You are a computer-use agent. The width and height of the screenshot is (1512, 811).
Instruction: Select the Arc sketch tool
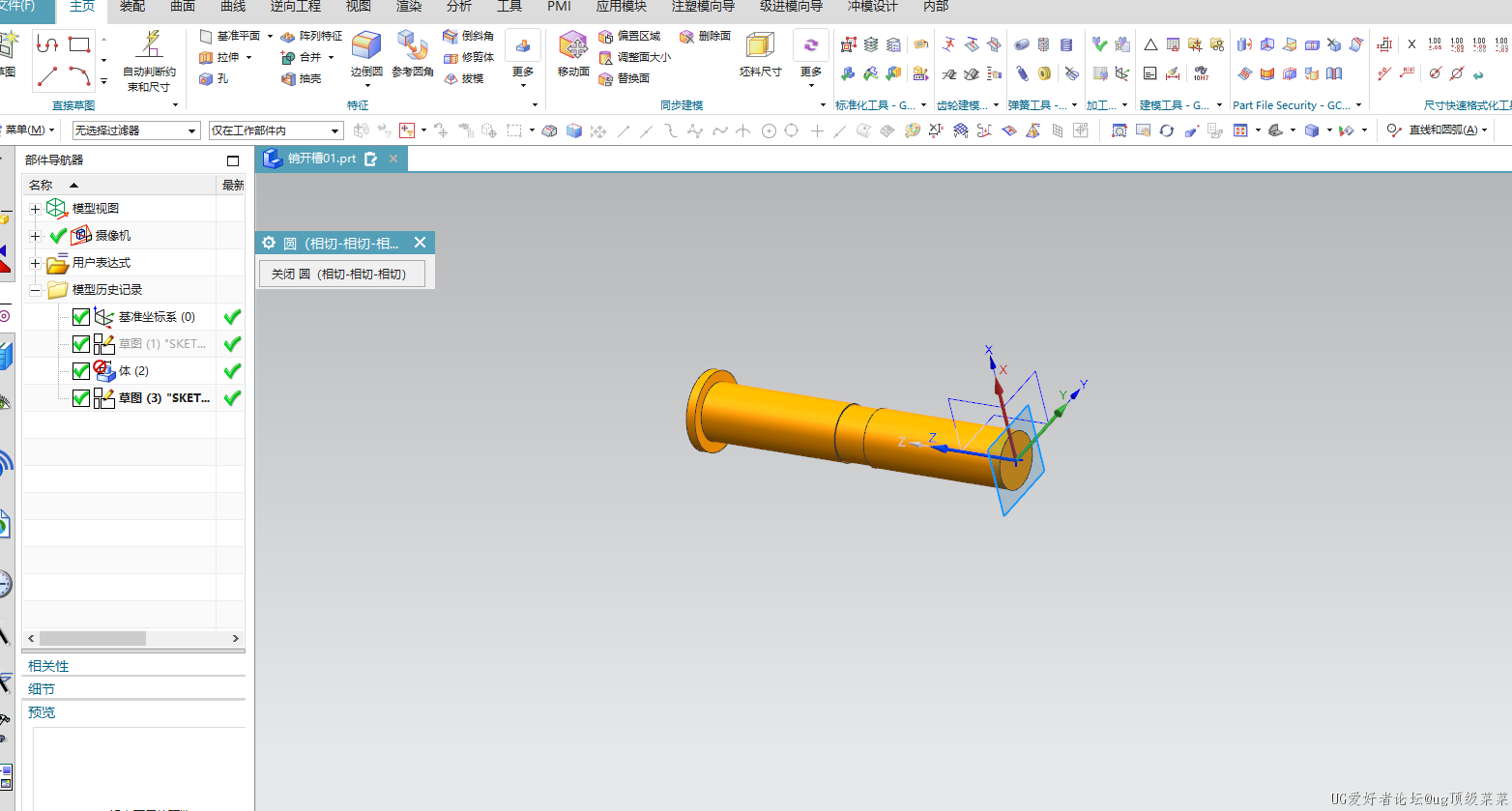(79, 76)
